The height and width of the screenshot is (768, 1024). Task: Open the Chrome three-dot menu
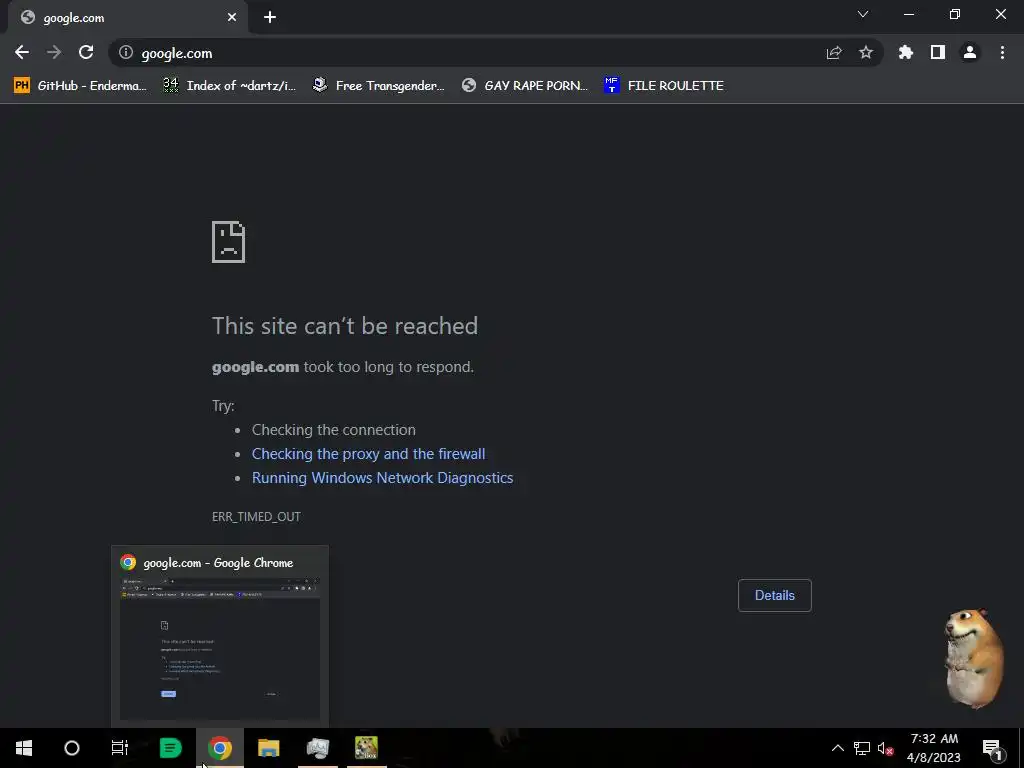[x=1002, y=52]
